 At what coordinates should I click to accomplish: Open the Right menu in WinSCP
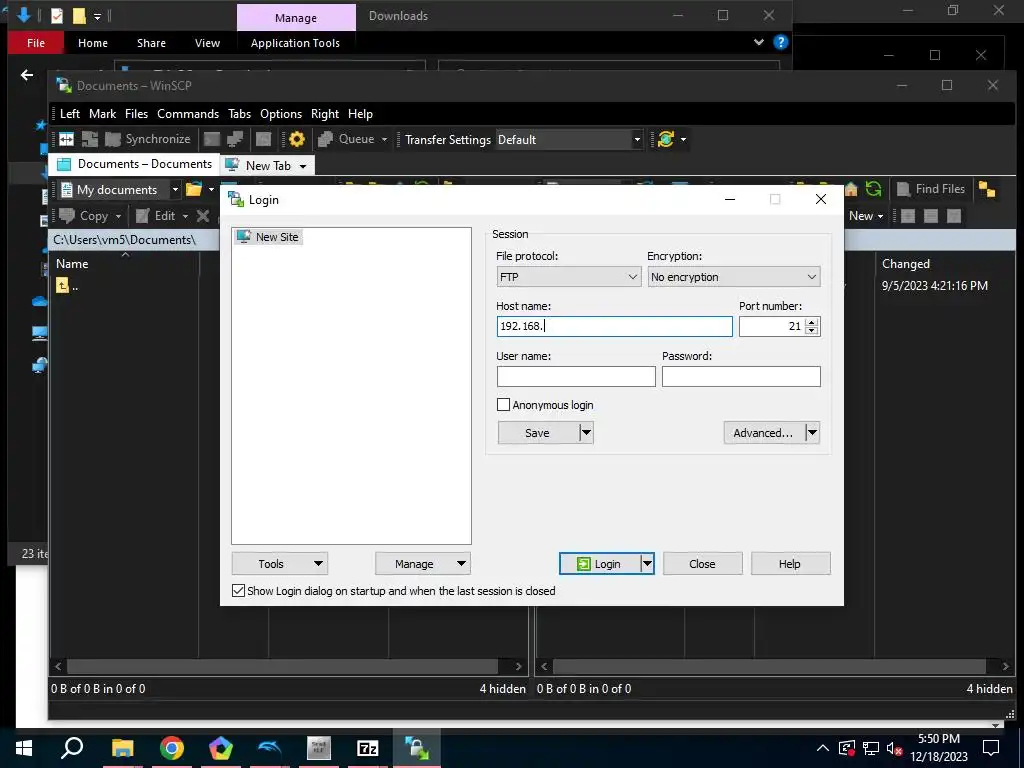(325, 114)
